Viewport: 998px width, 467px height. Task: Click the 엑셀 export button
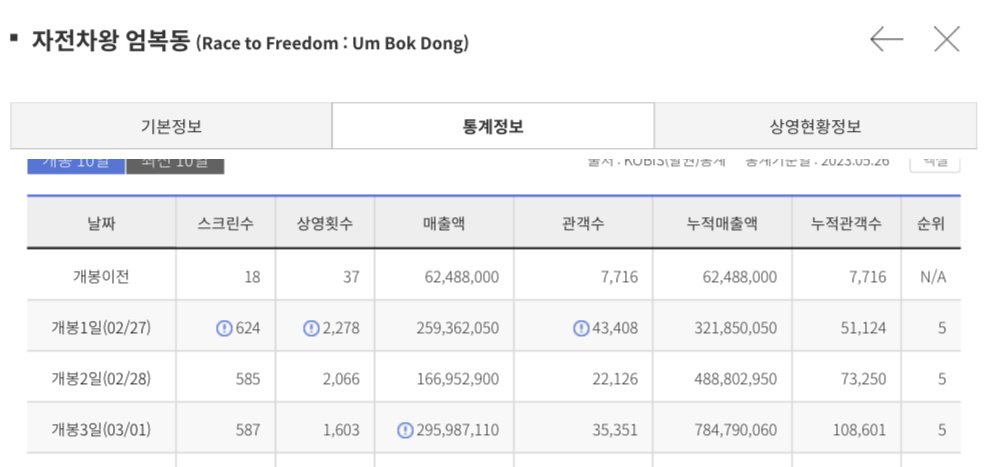pos(934,163)
